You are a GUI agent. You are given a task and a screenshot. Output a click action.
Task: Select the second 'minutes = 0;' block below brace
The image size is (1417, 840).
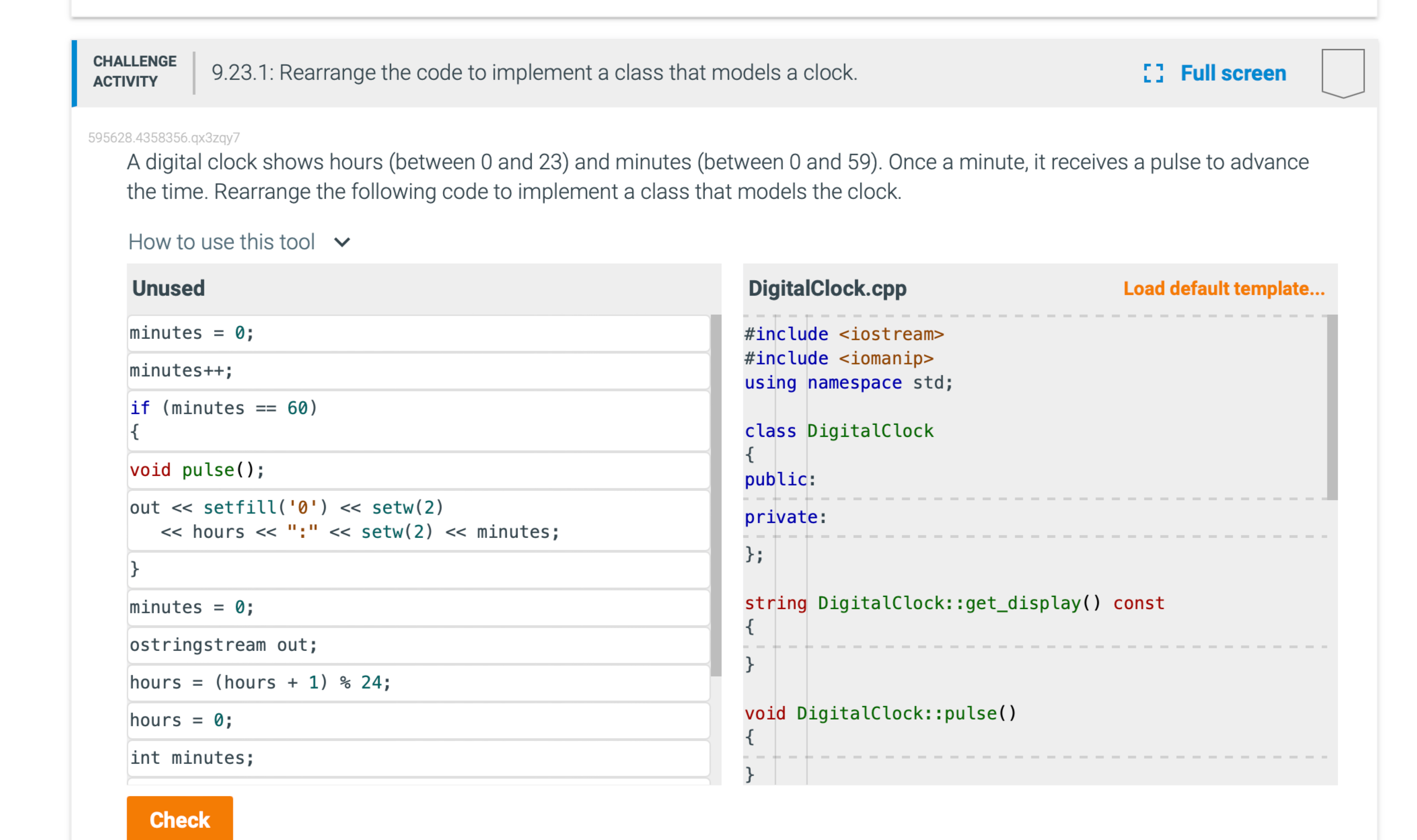pyautogui.click(x=419, y=607)
